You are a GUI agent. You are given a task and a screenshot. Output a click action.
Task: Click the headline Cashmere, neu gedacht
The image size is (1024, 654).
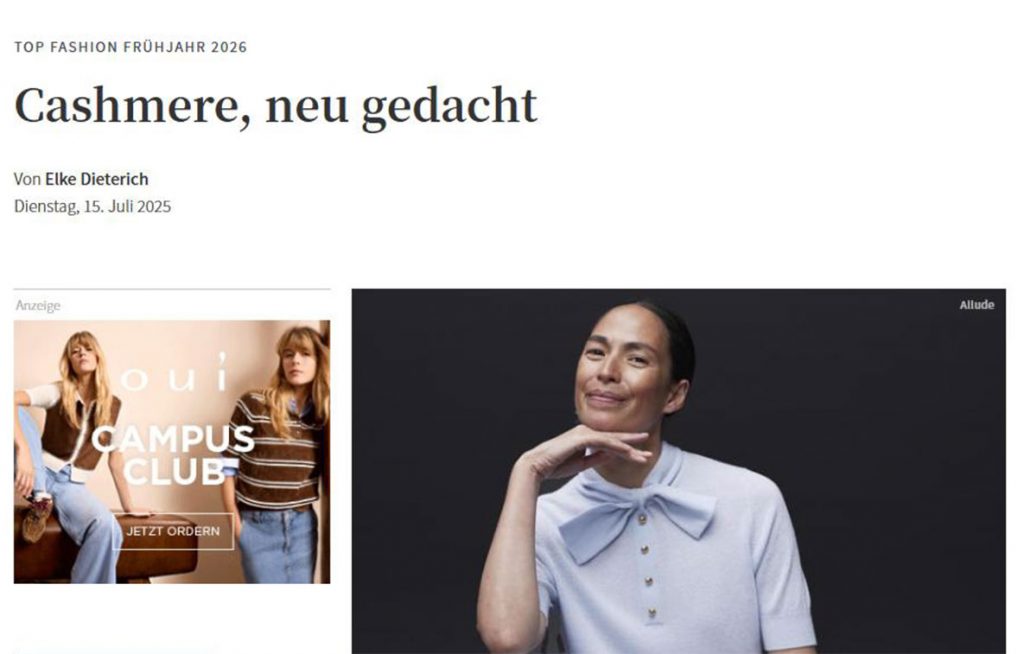276,106
